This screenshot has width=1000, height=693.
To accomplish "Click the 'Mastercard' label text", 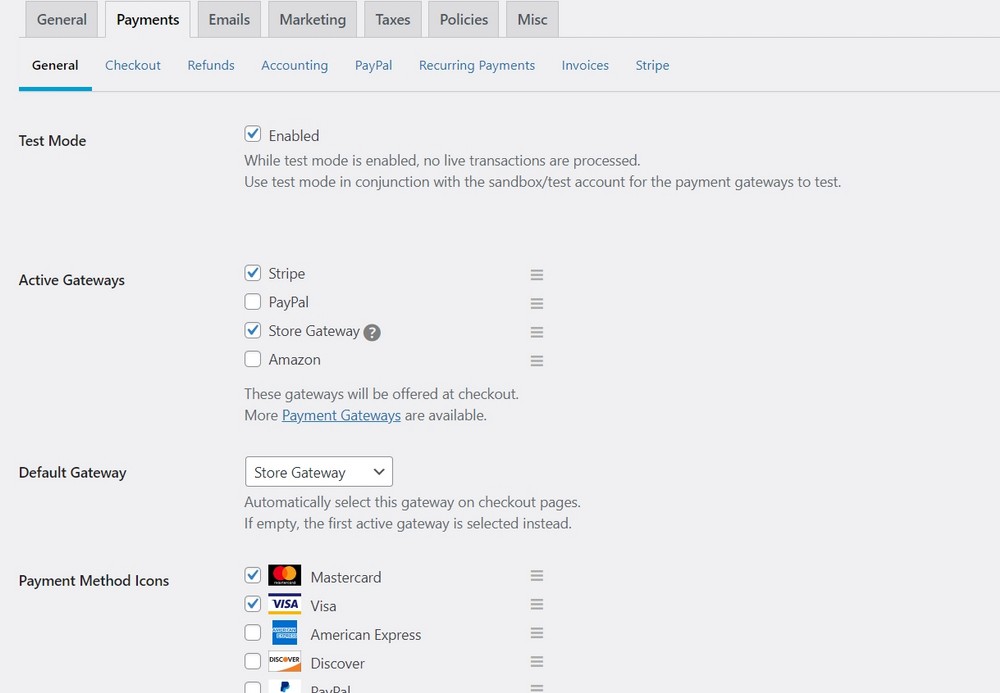I will pyautogui.click(x=346, y=577).
